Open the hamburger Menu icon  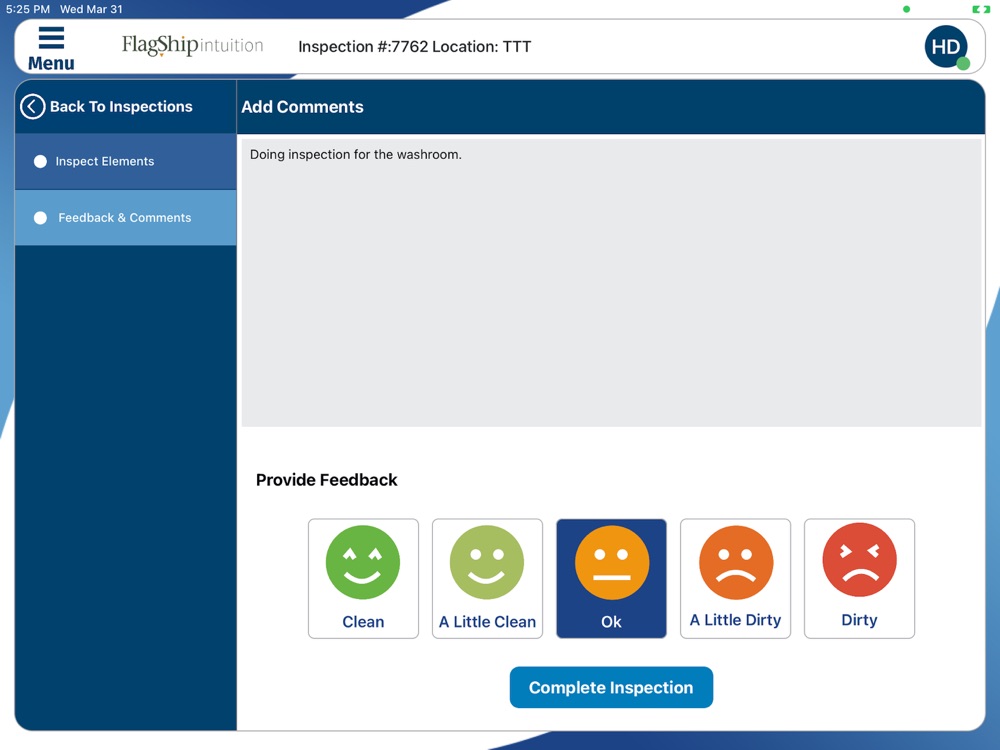tap(51, 38)
